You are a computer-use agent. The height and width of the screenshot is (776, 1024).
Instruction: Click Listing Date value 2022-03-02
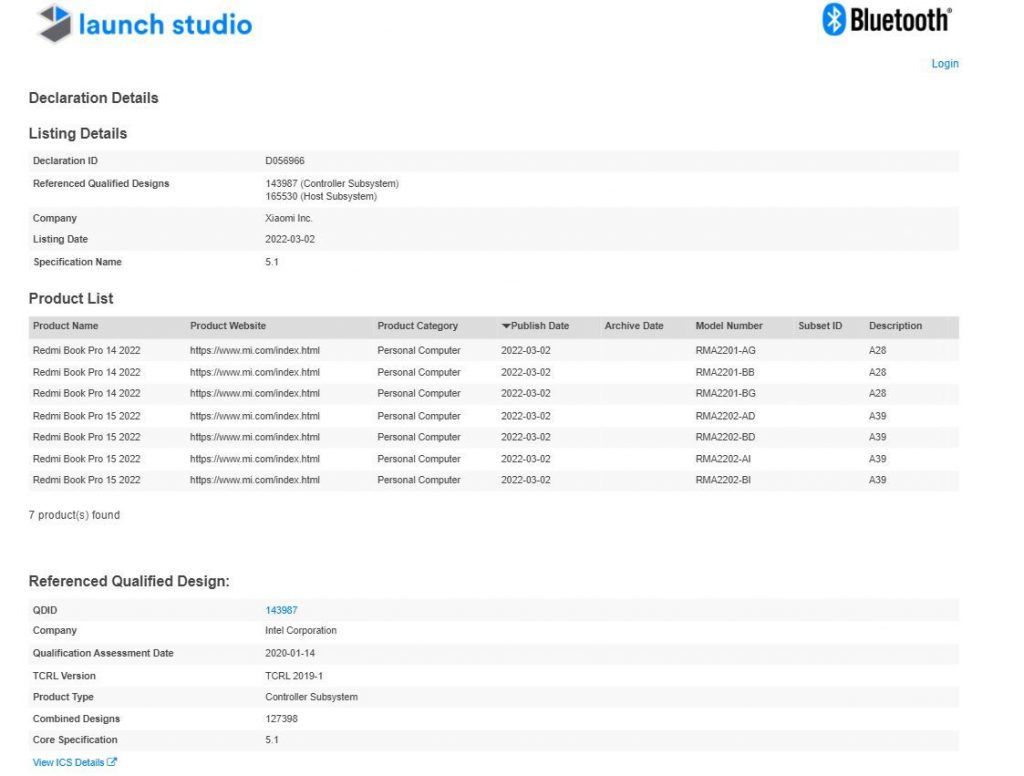click(x=290, y=240)
